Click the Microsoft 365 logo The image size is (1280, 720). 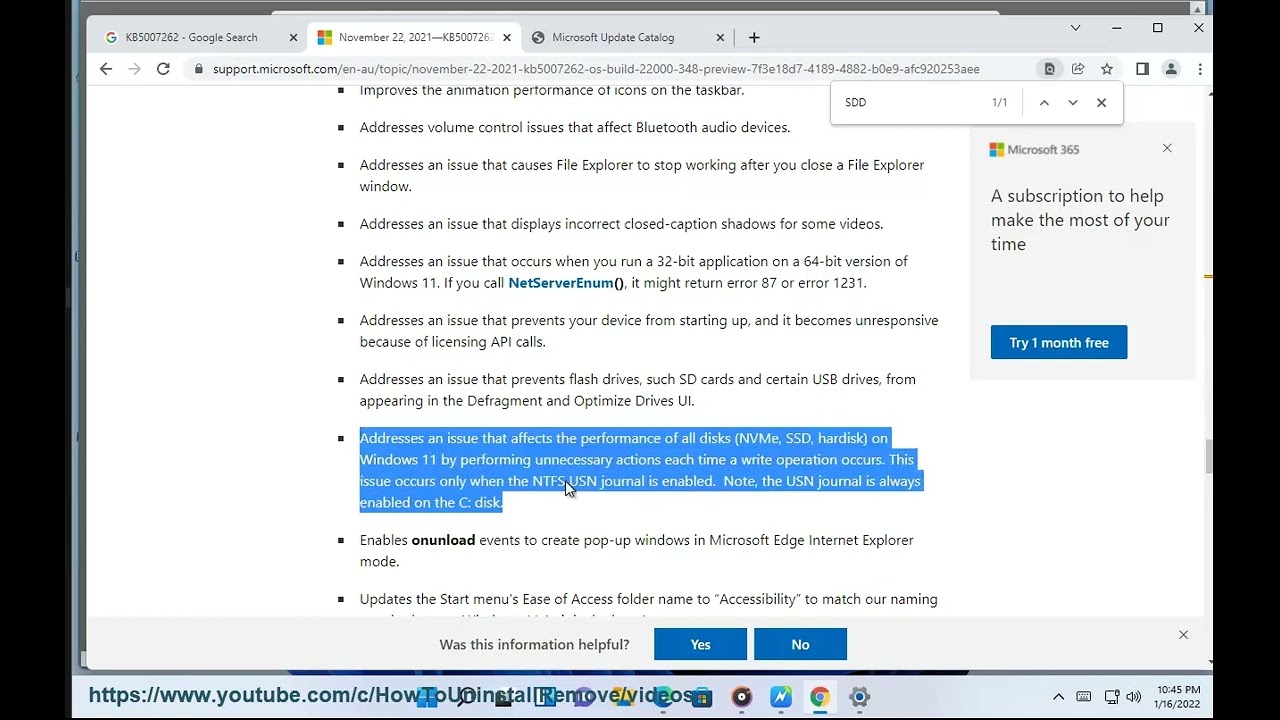[x=1034, y=149]
